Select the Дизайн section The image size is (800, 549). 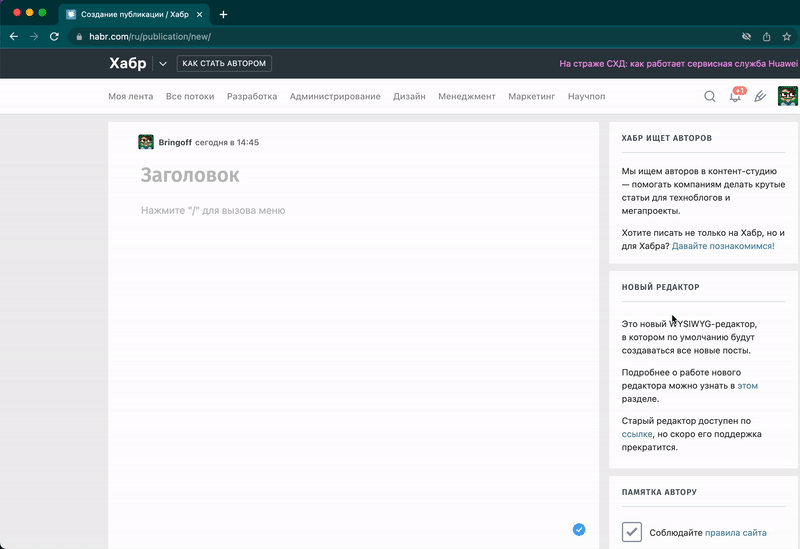point(409,96)
